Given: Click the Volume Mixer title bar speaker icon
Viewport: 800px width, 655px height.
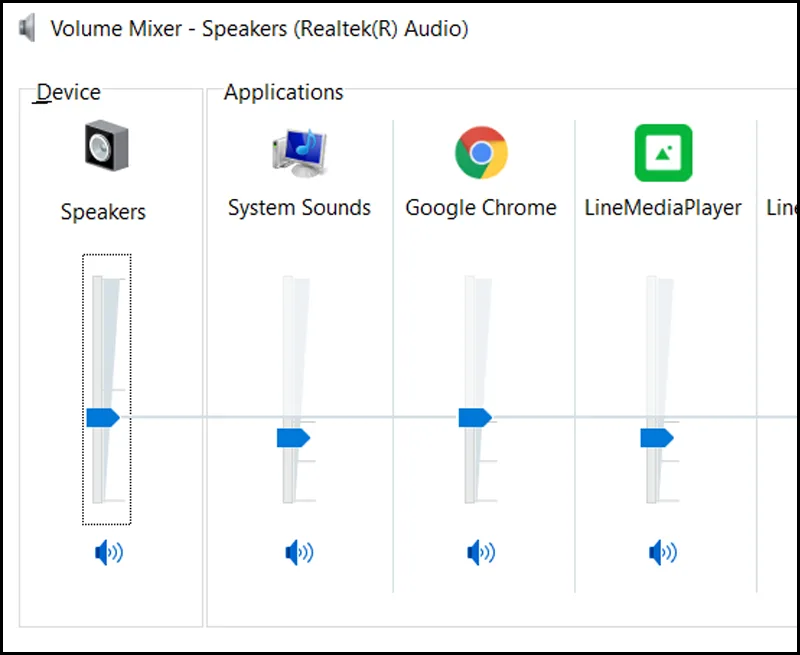Looking at the screenshot, I should 29,27.
